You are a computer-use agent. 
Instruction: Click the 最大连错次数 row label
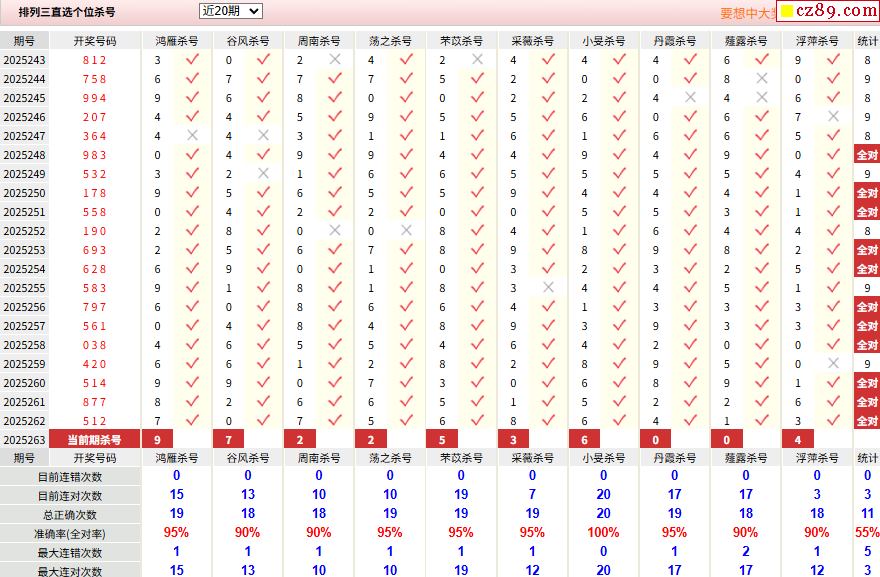pos(70,553)
